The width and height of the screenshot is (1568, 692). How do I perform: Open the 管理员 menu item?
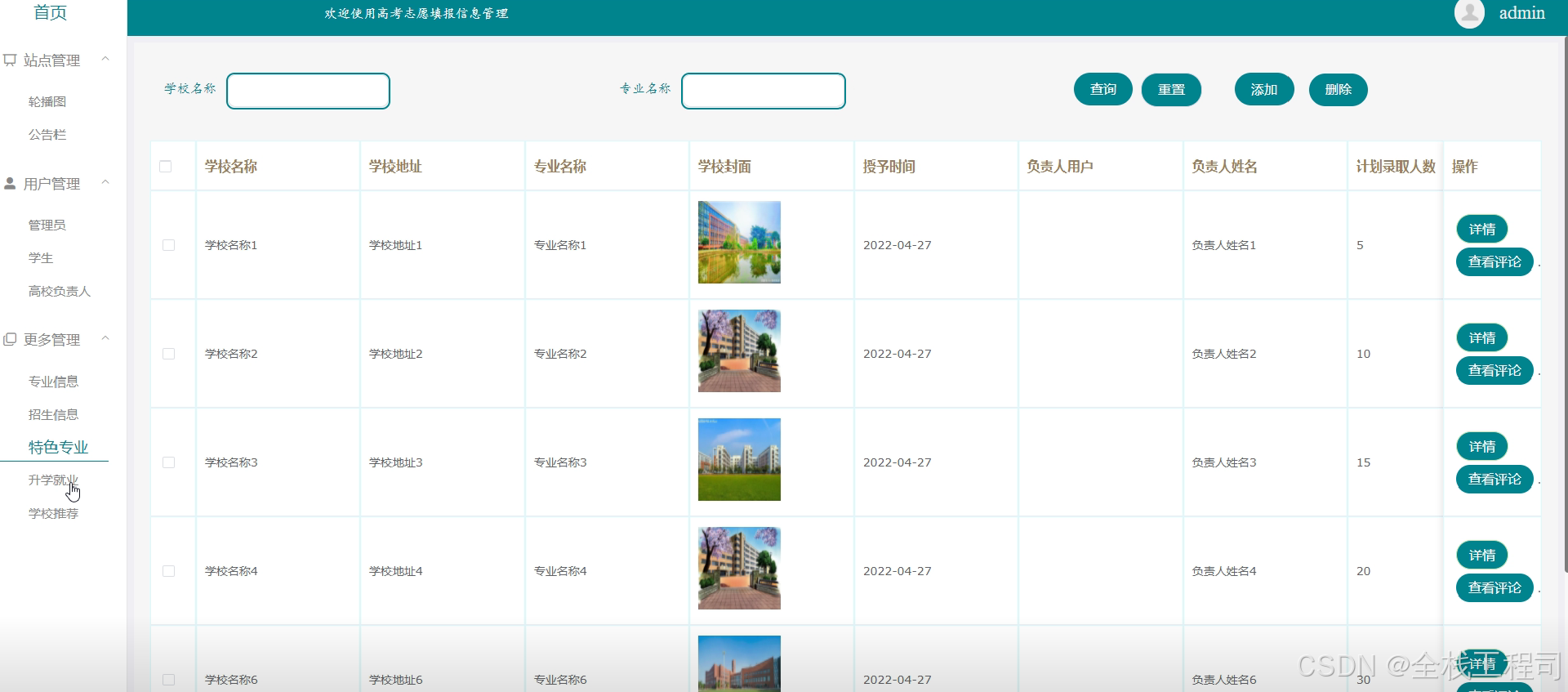[x=47, y=225]
